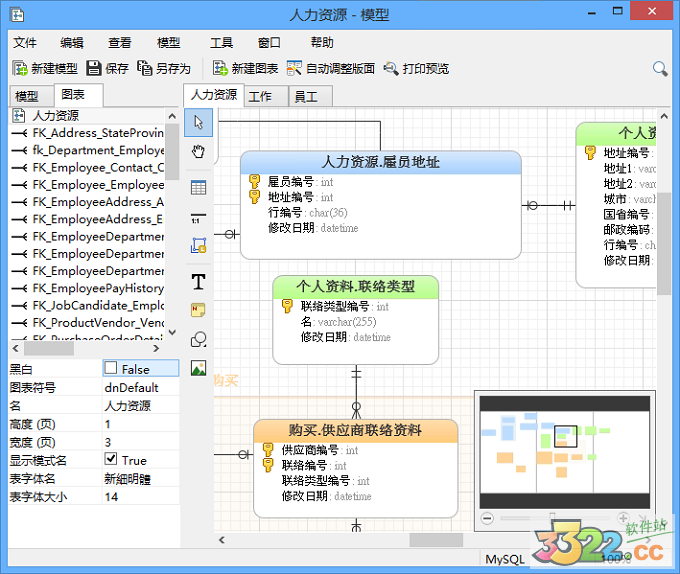Viewport: 680px width, 574px height.
Task: Click the tree list scroll-down arrow
Action: (x=172, y=333)
